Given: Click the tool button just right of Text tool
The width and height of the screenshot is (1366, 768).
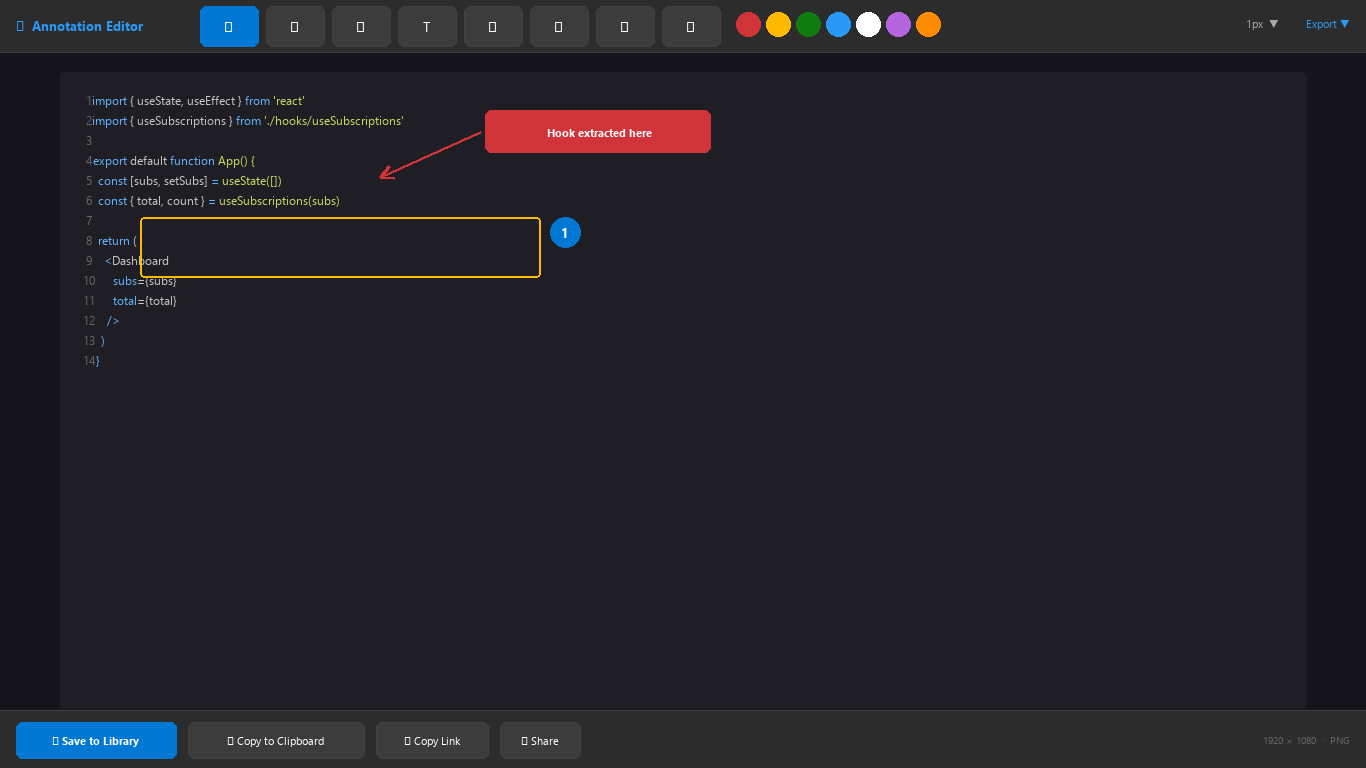Looking at the screenshot, I should click(493, 26).
